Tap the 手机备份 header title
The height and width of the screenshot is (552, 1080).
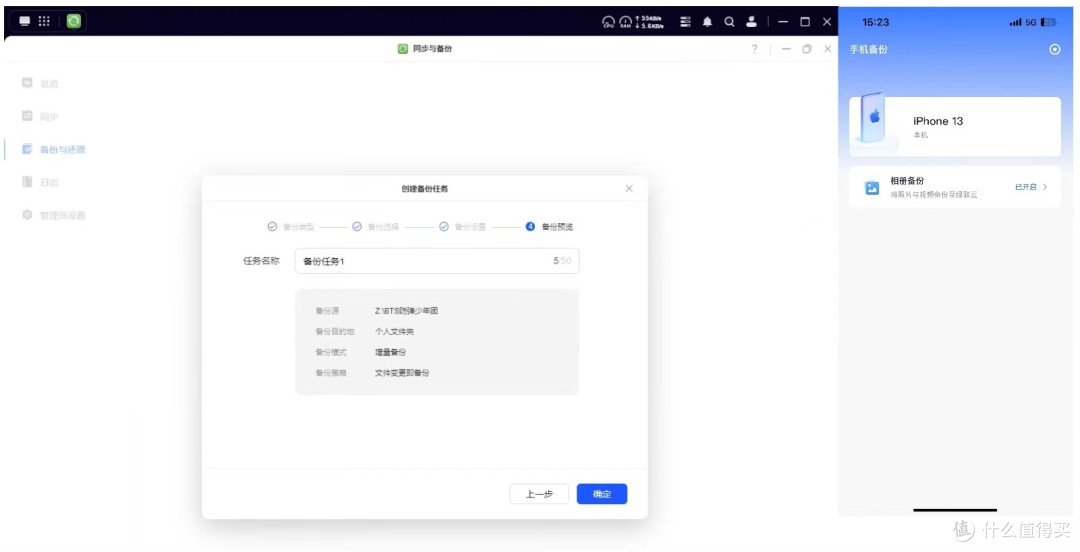pos(868,50)
